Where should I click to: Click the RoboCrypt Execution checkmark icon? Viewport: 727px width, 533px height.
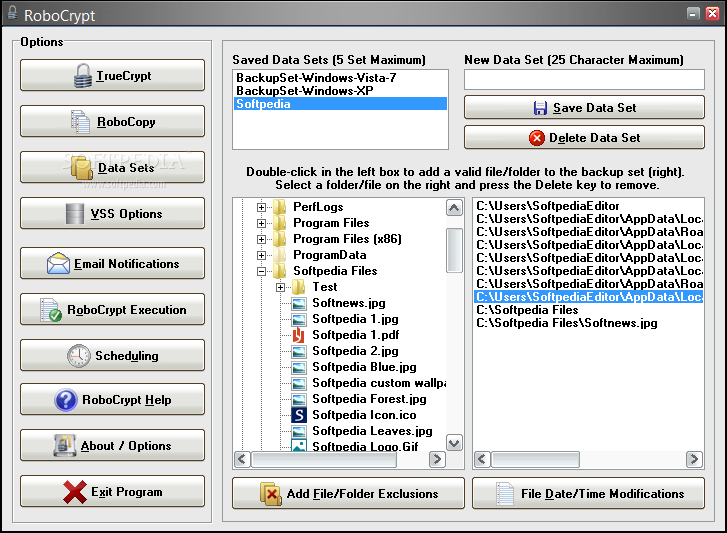click(51, 310)
